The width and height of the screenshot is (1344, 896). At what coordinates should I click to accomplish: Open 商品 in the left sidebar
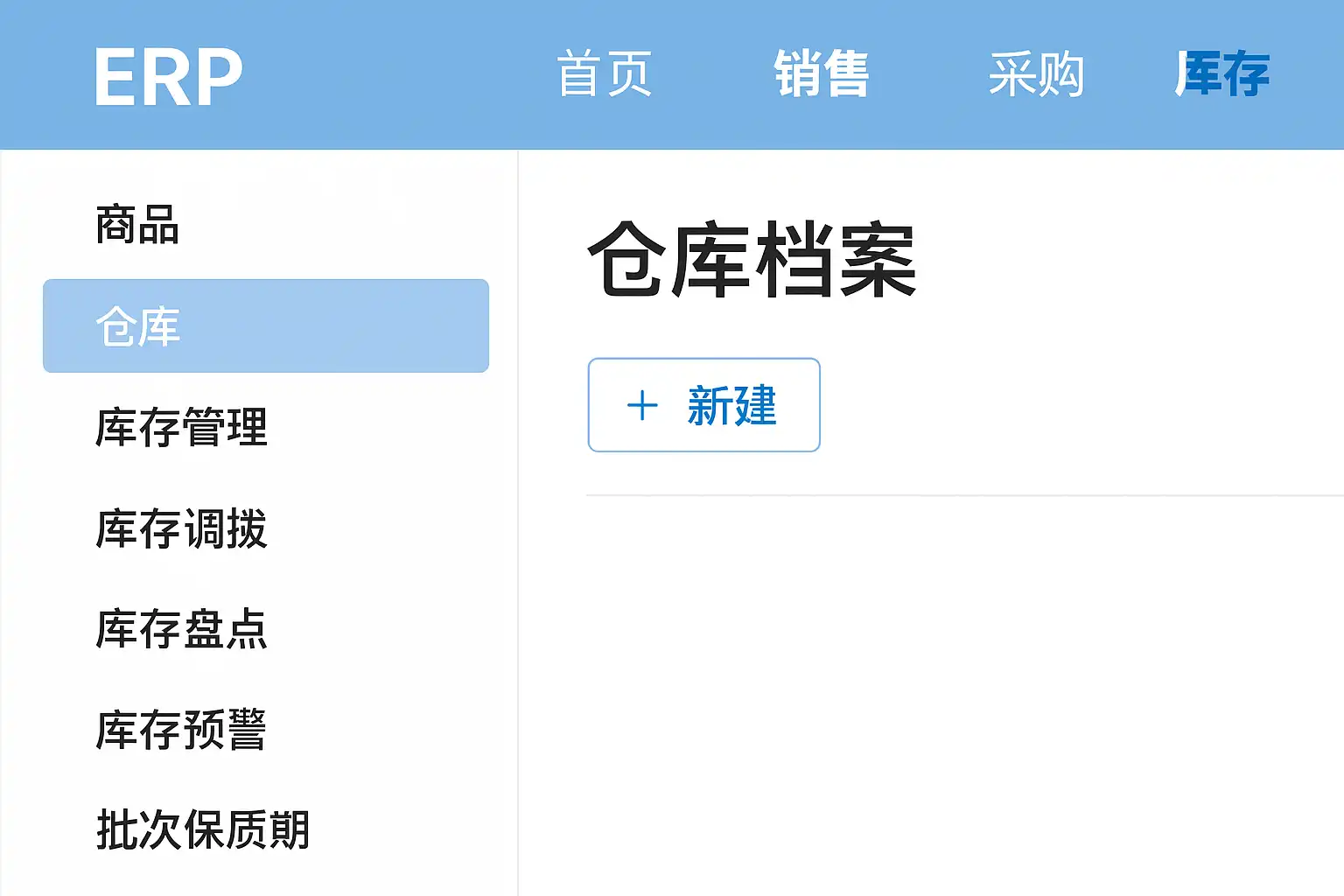(x=137, y=225)
